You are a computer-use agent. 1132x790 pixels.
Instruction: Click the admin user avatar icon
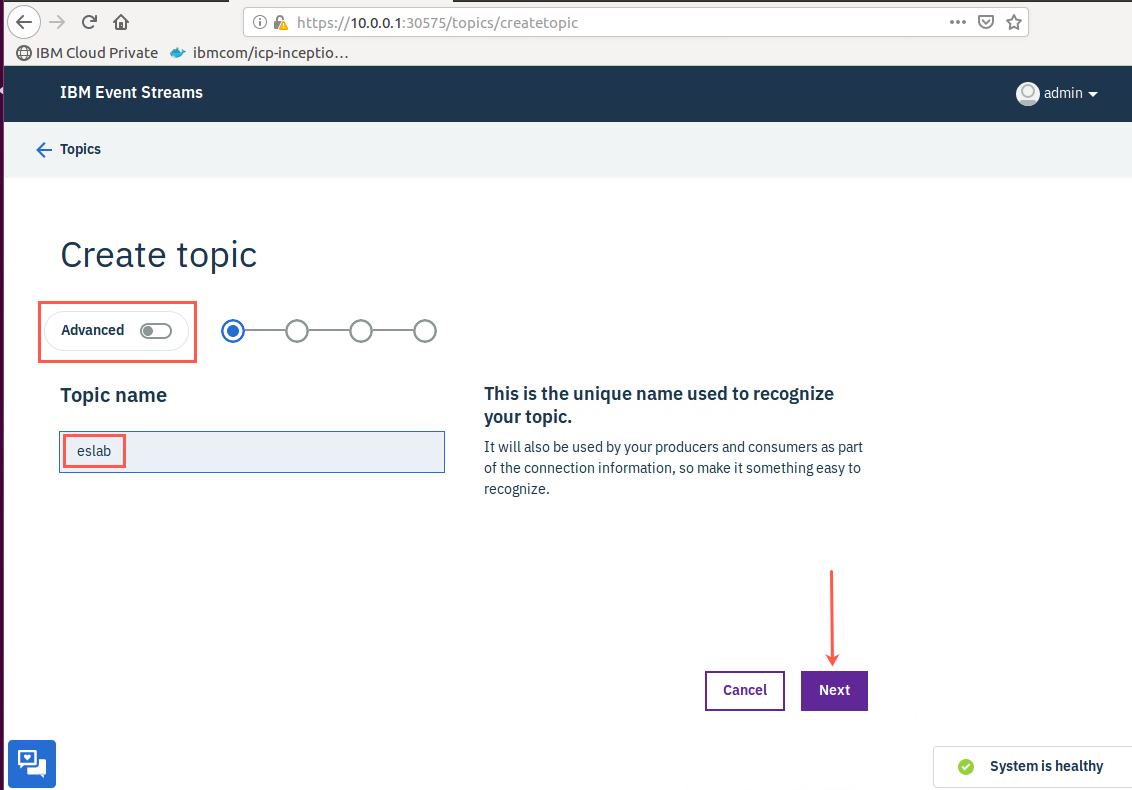click(x=1027, y=93)
